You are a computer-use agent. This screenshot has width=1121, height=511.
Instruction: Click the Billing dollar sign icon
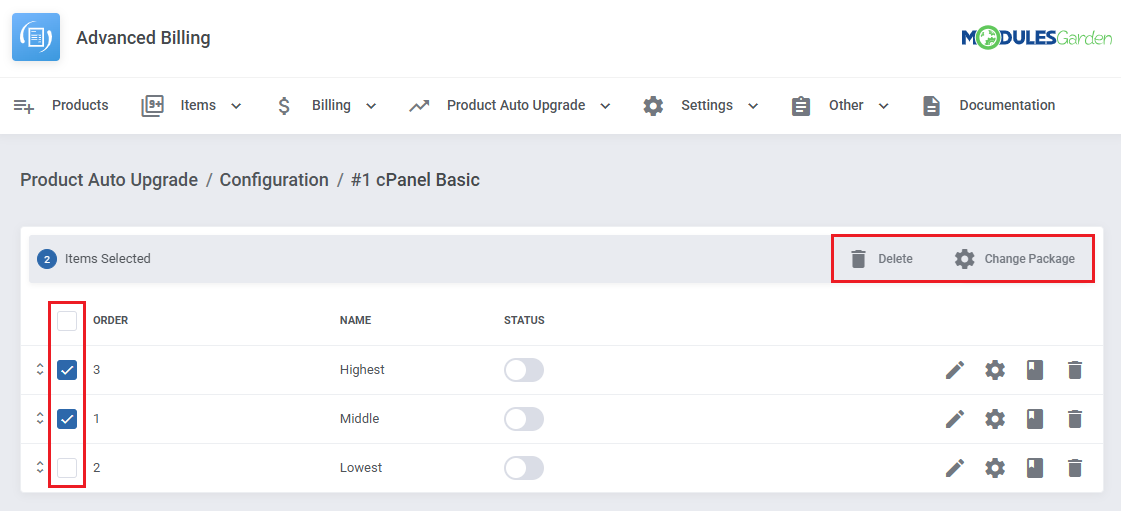pos(284,106)
